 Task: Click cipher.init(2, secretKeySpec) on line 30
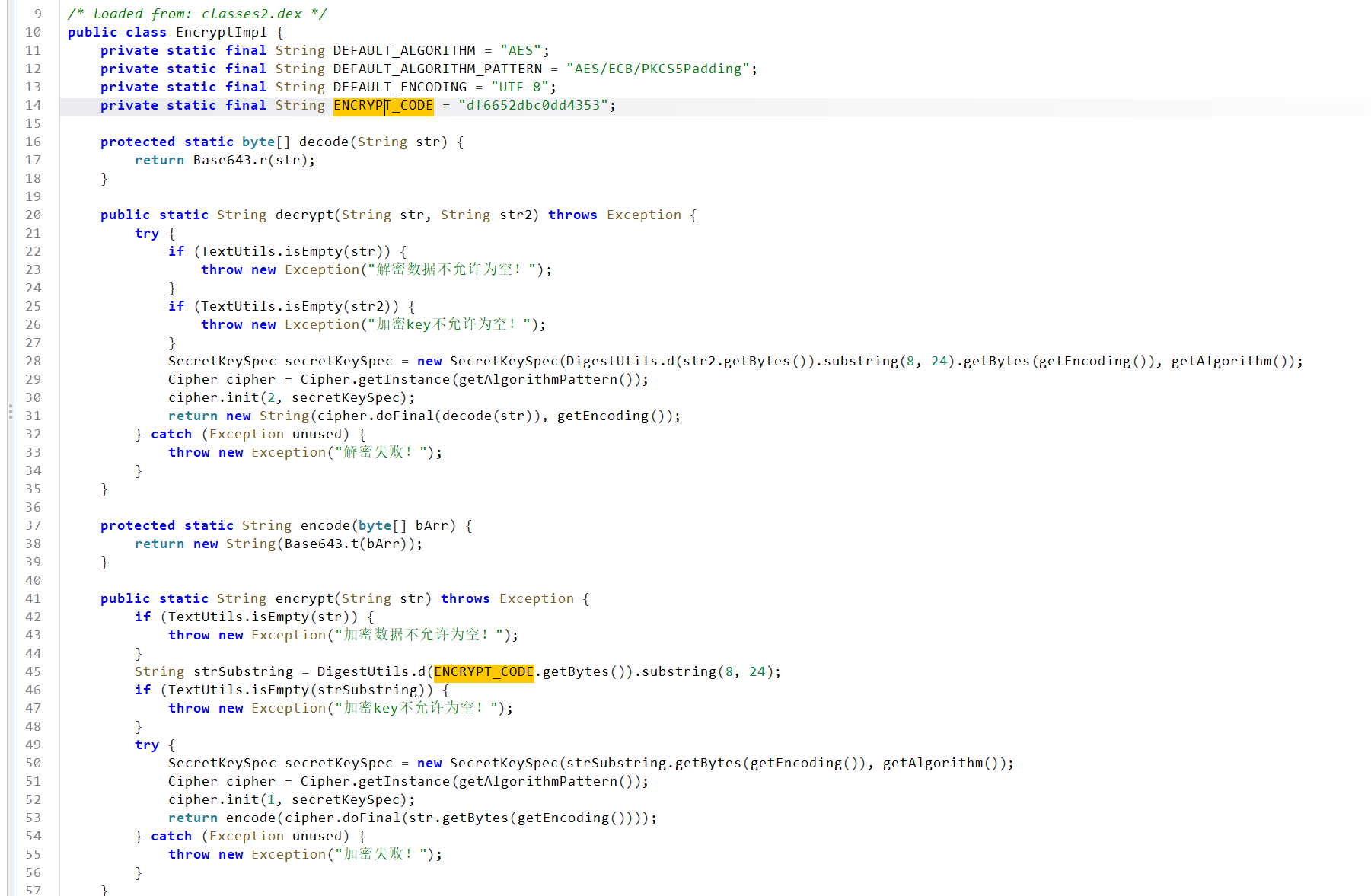point(291,398)
